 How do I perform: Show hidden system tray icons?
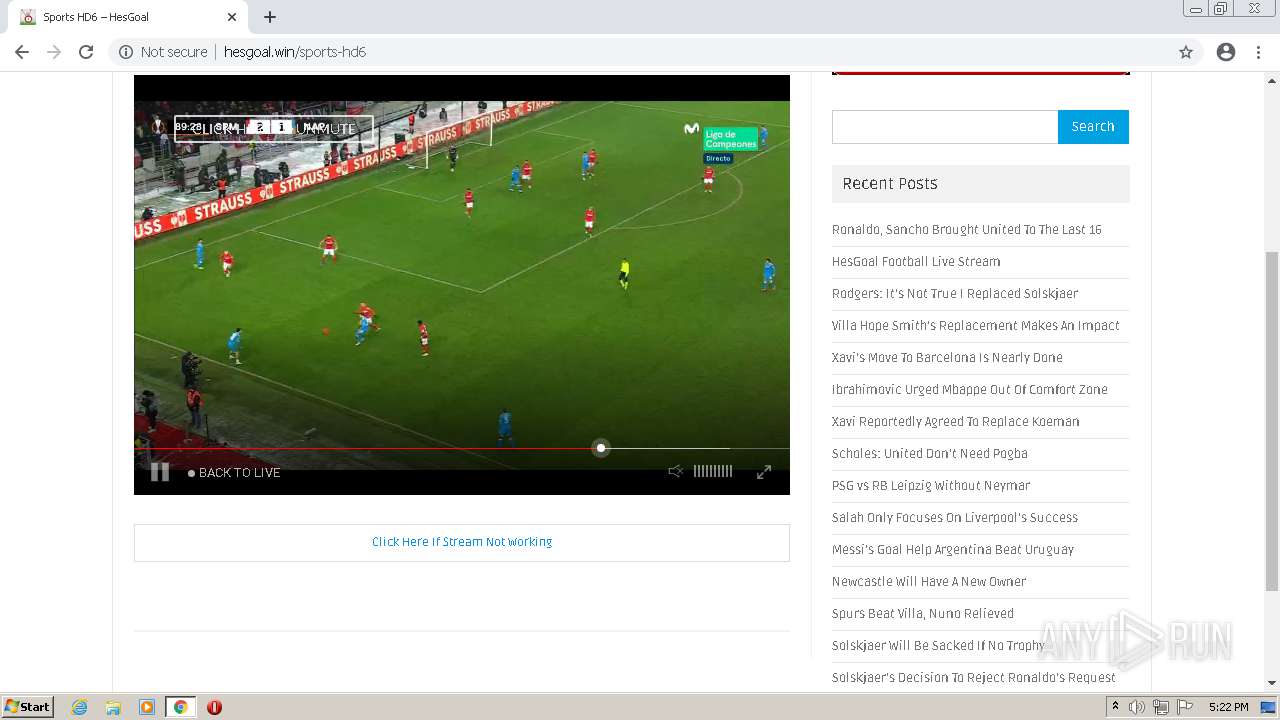pos(1116,707)
